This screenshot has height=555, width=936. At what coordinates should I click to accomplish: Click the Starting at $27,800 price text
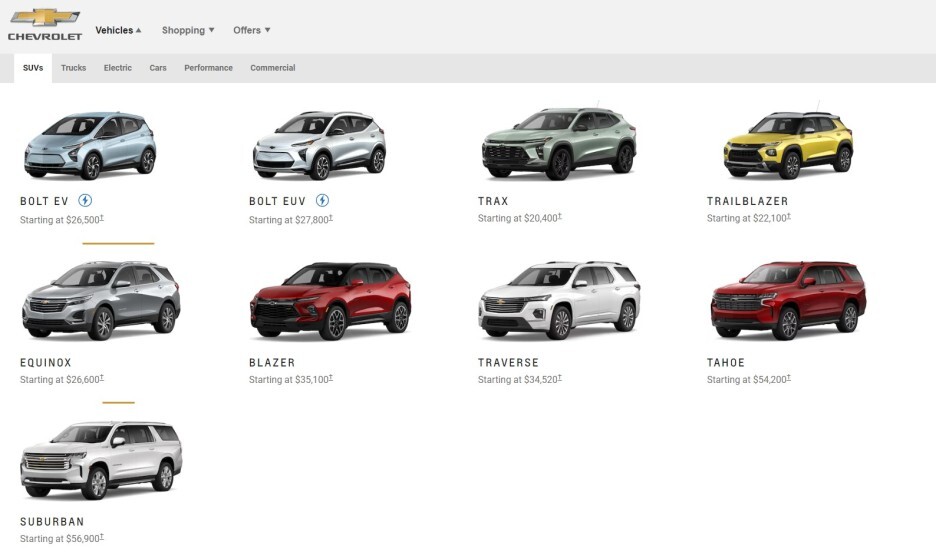click(x=291, y=220)
